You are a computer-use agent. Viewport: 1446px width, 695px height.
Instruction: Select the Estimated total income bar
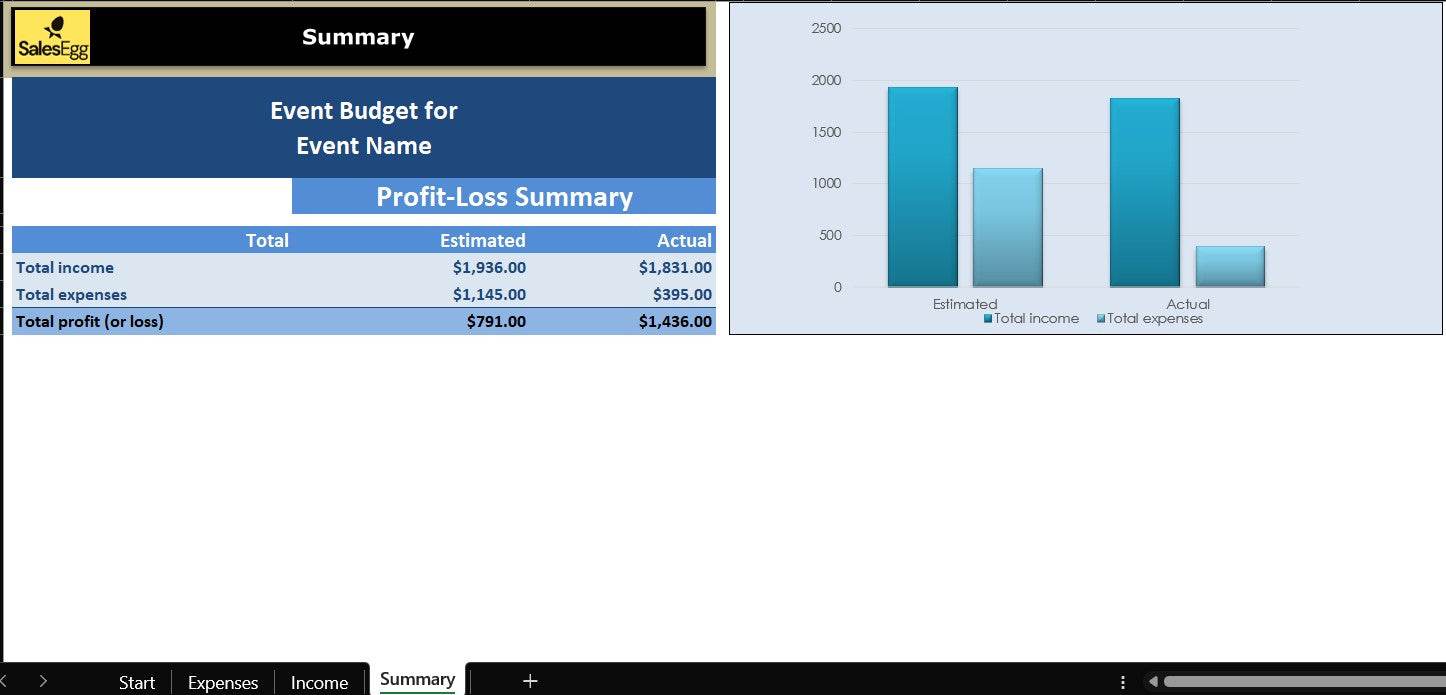(x=922, y=188)
